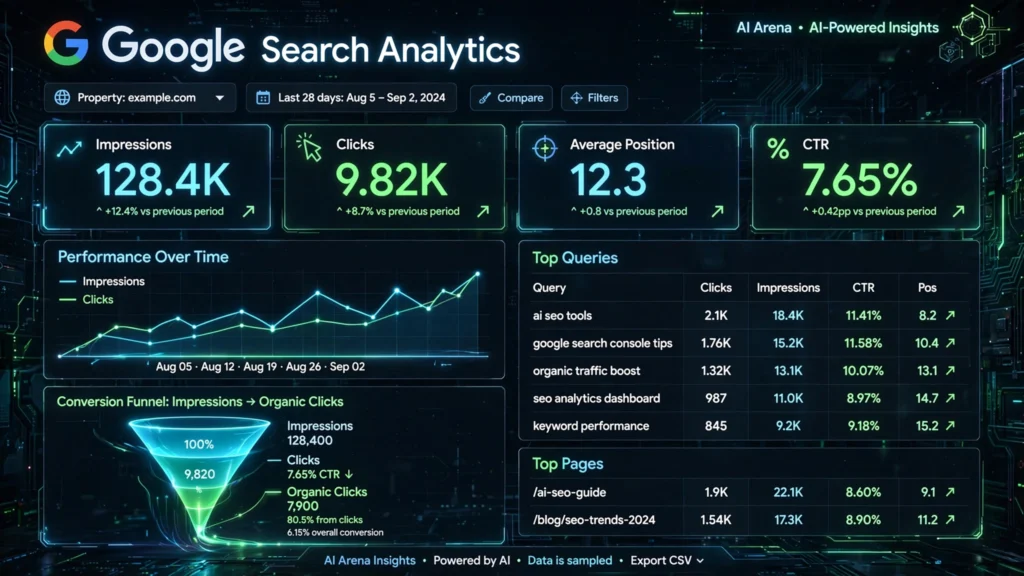This screenshot has height=576, width=1024.
Task: Click the arrow next to position 9.1
Action: [951, 492]
